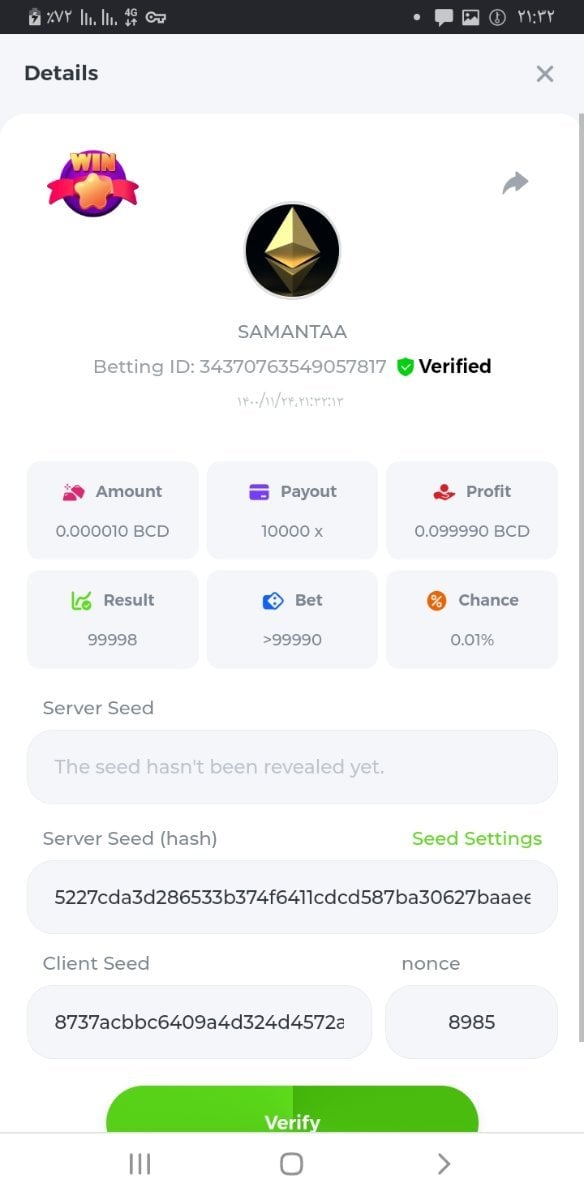This screenshot has height=1200, width=584.
Task: Open the Ethereum profile avatar
Action: [x=292, y=251]
